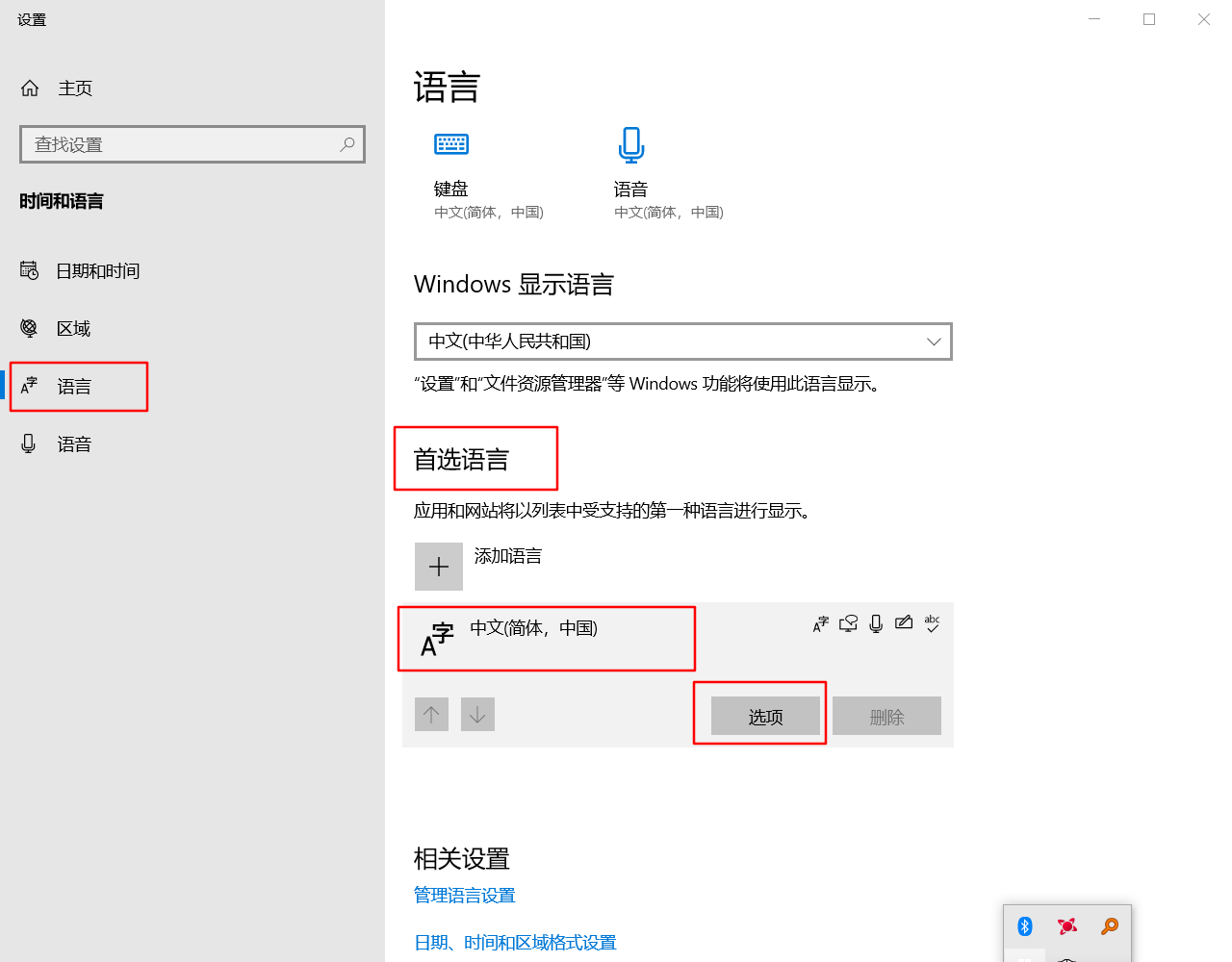
Task: Click the red atom-shaped tray icon
Action: [x=1067, y=926]
